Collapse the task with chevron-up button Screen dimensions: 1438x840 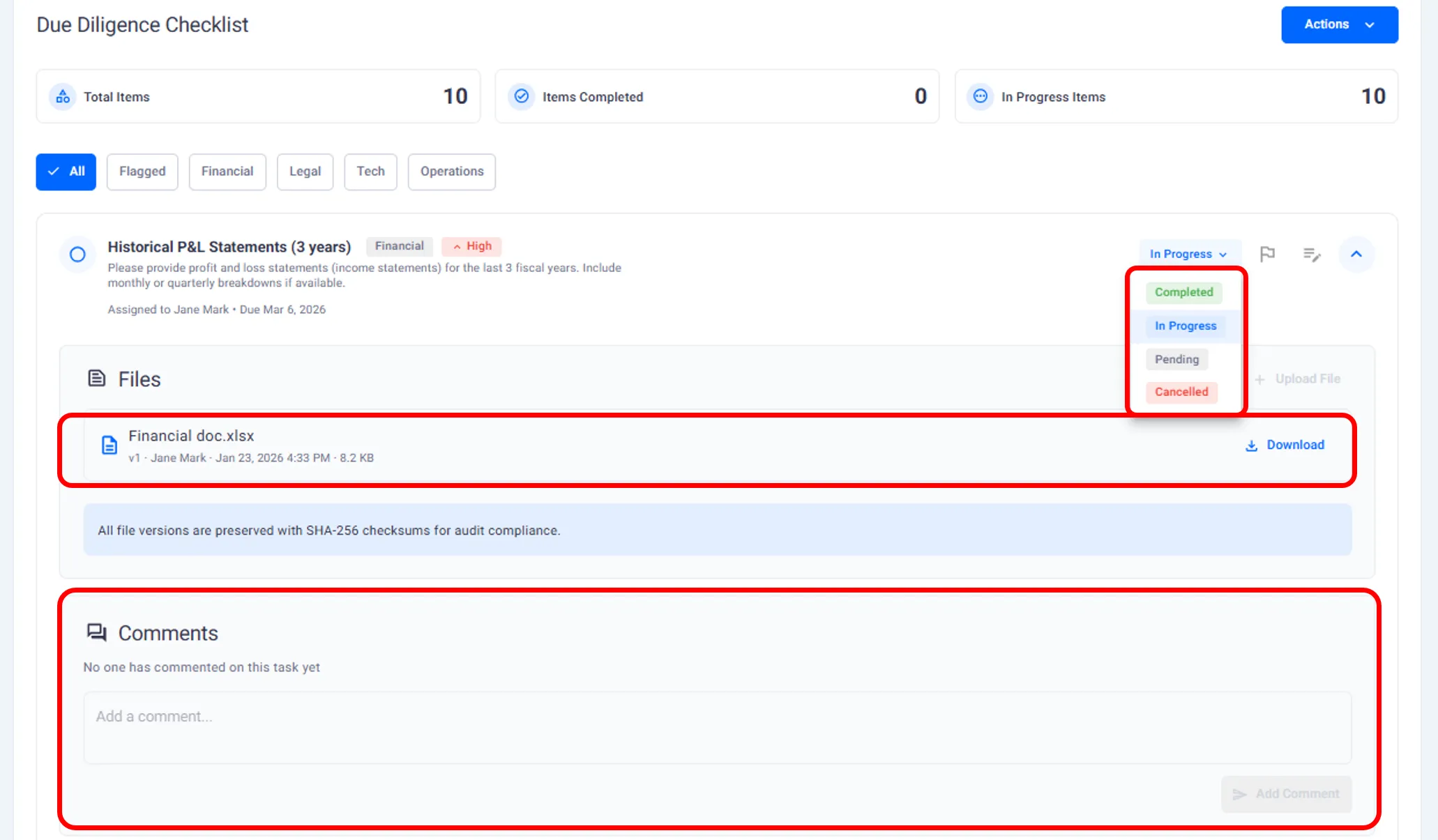1356,254
